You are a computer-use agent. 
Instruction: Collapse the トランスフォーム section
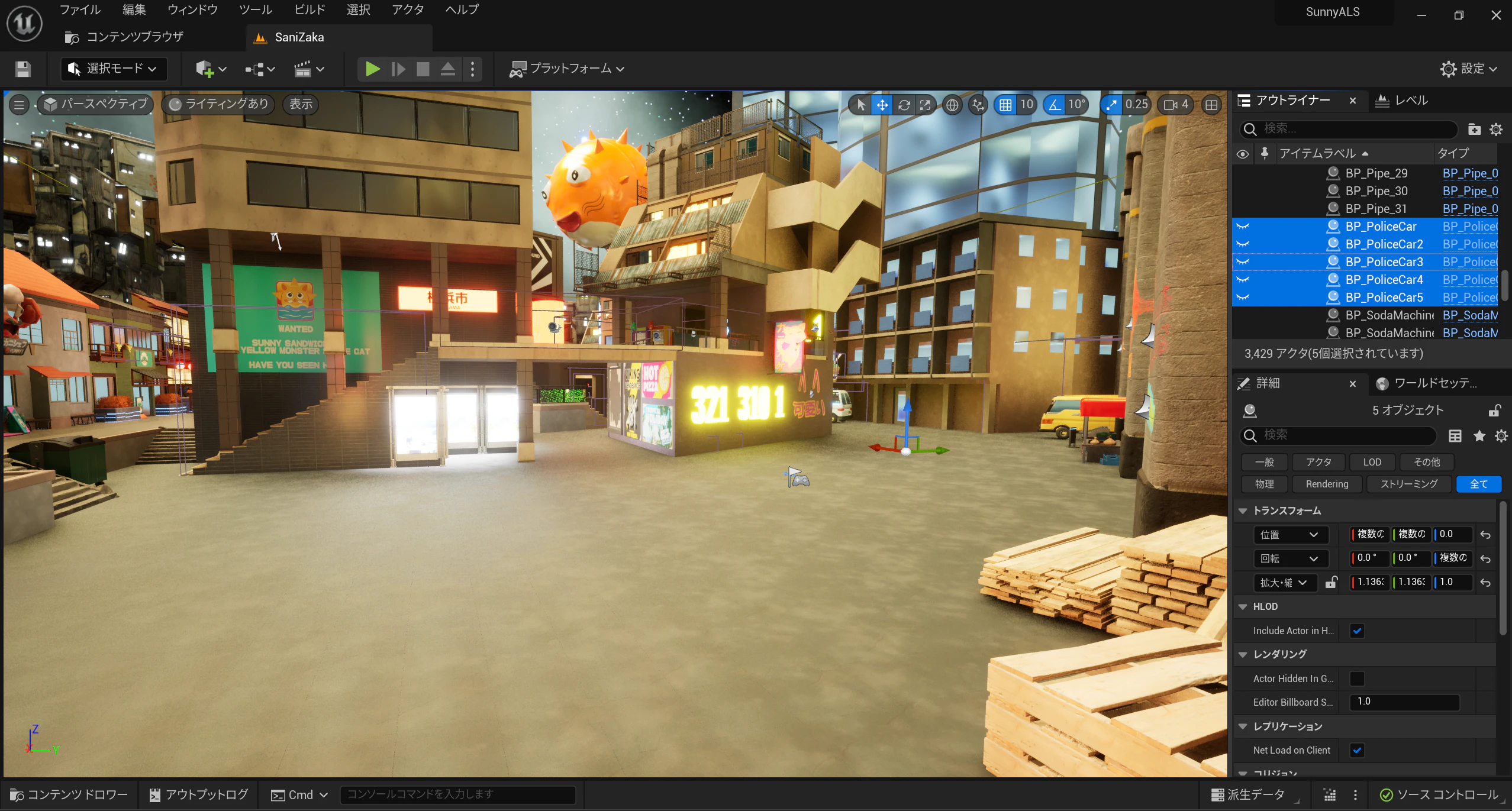tap(1243, 510)
